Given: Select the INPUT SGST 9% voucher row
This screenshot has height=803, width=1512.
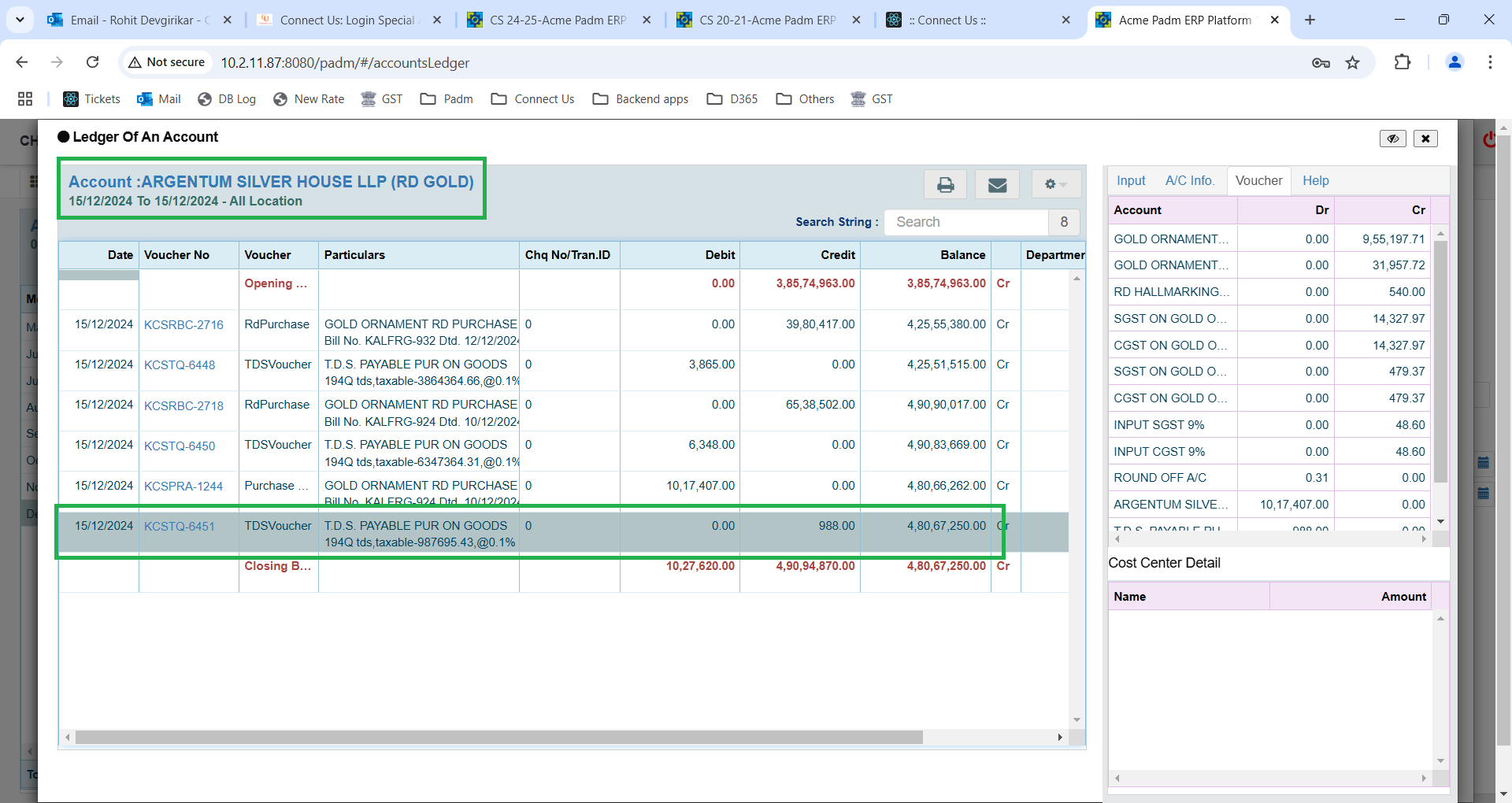Looking at the screenshot, I should point(1269,425).
